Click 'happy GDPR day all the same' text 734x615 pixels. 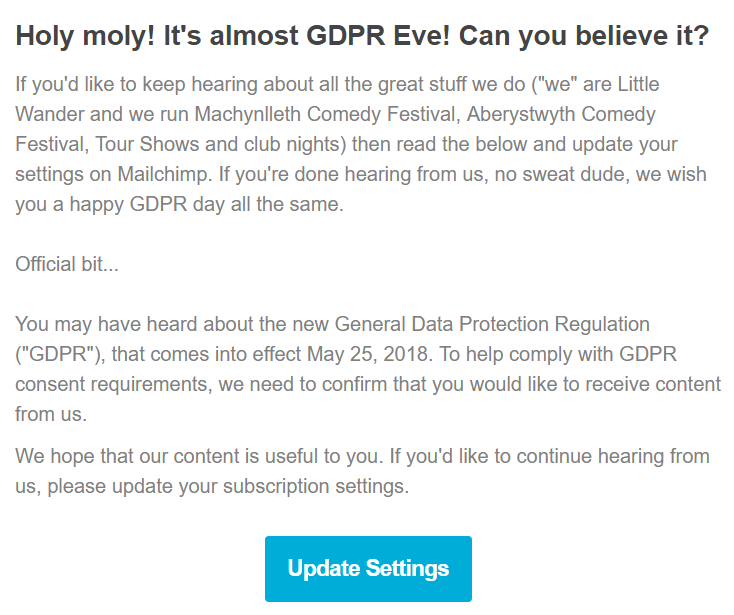pyautogui.click(x=206, y=205)
